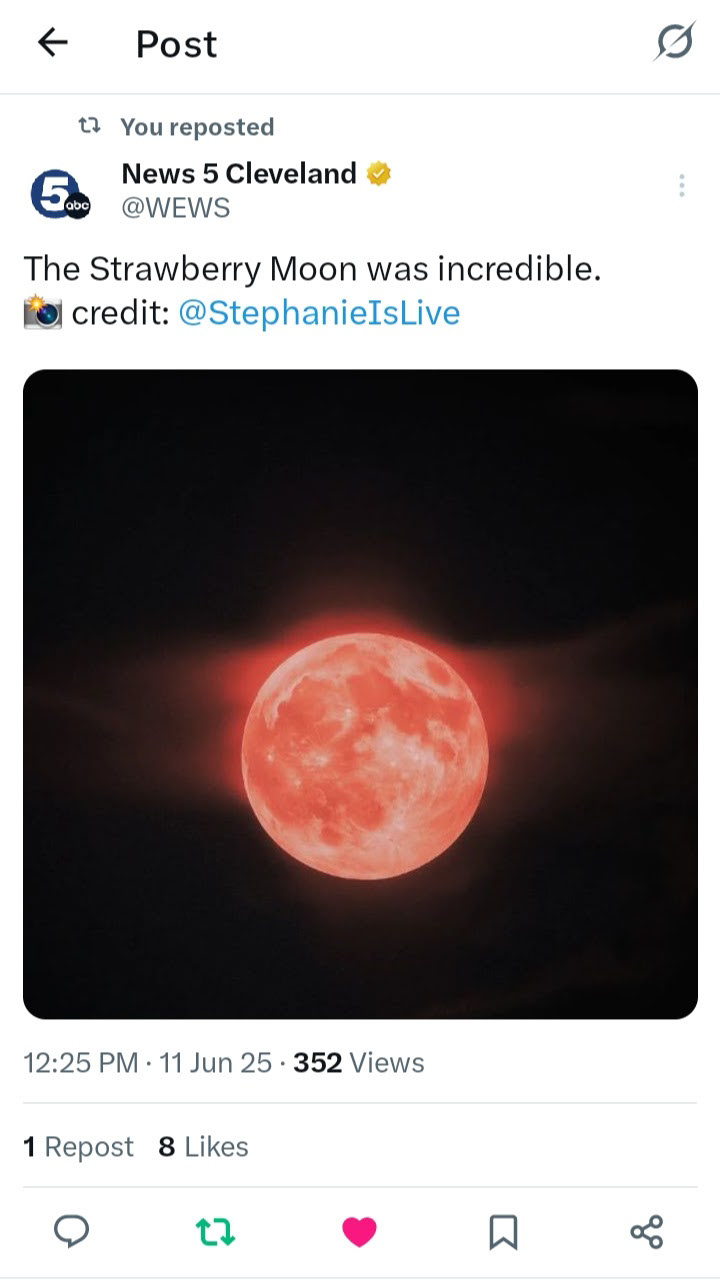View the 1 Repost list
720x1282 pixels.
(x=78, y=1147)
